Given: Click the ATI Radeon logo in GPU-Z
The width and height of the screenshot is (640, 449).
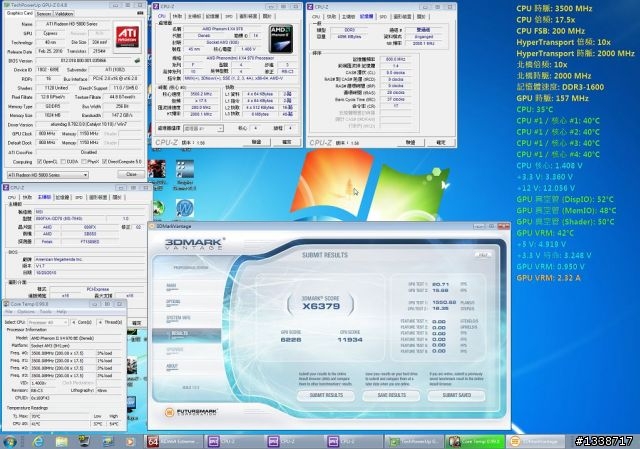Looking at the screenshot, I should [127, 37].
